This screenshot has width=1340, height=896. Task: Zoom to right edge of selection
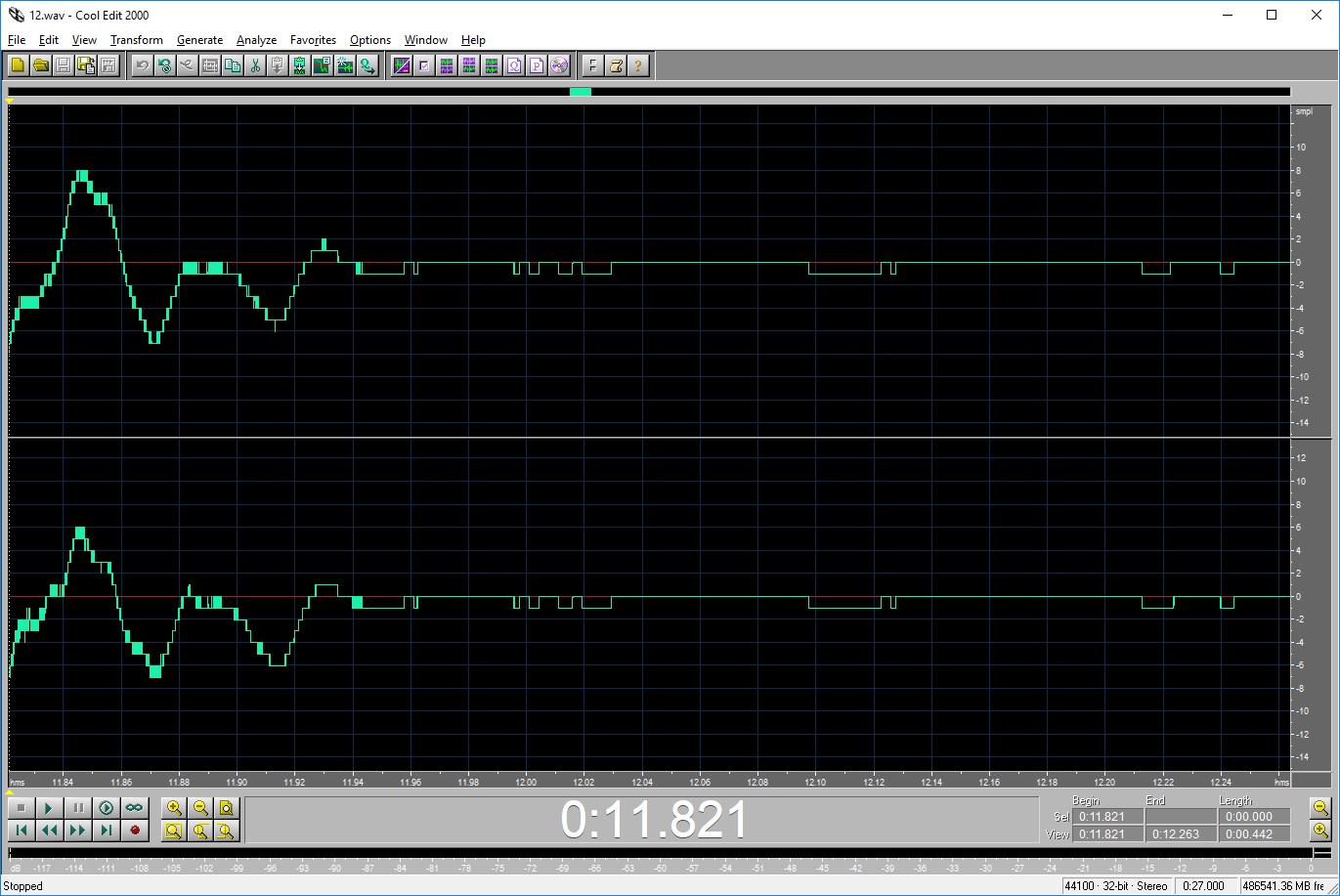[x=227, y=831]
